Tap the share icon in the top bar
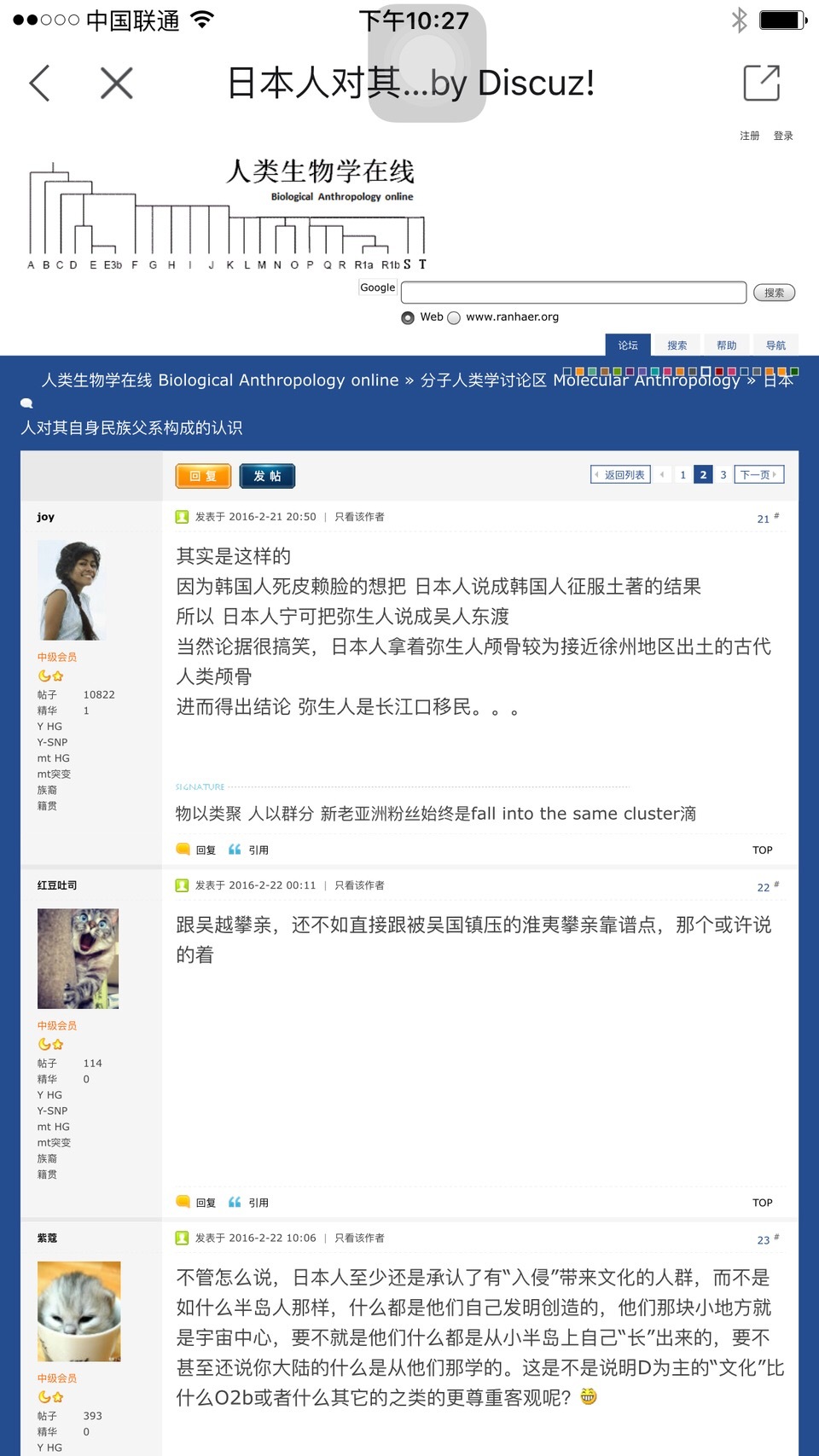 pyautogui.click(x=762, y=83)
